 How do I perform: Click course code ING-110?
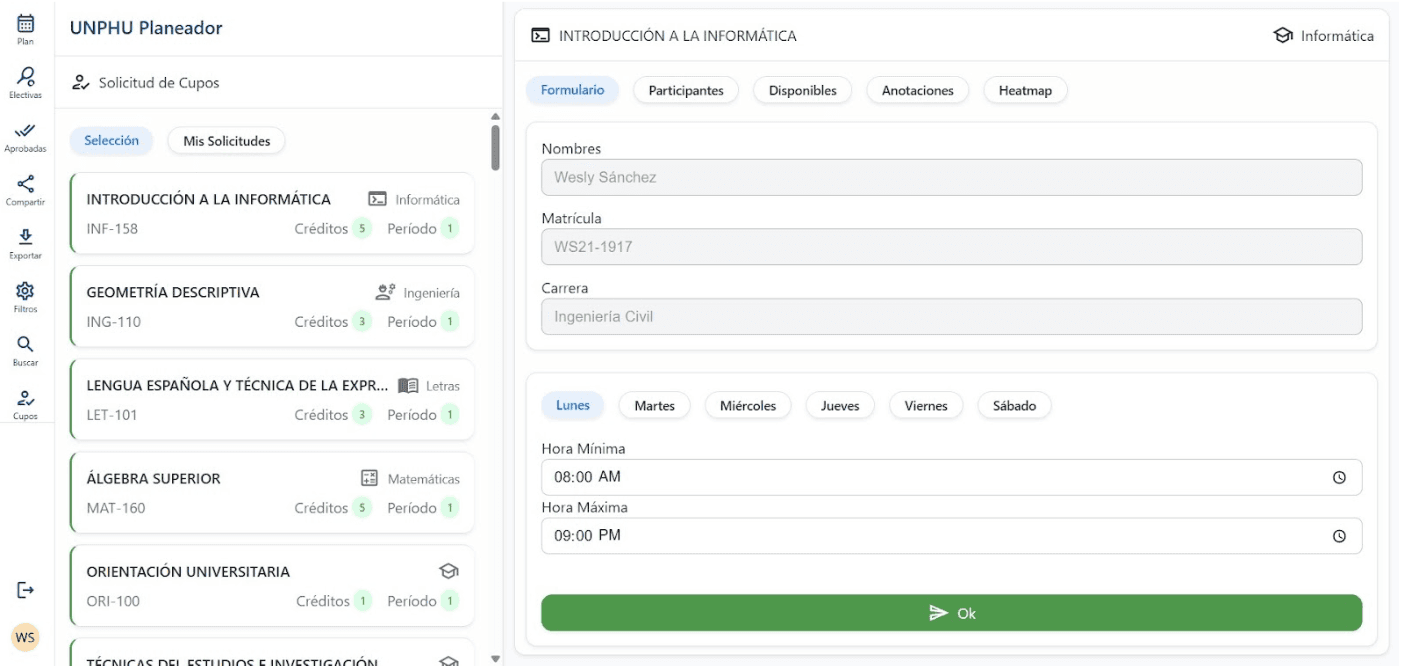coord(114,322)
